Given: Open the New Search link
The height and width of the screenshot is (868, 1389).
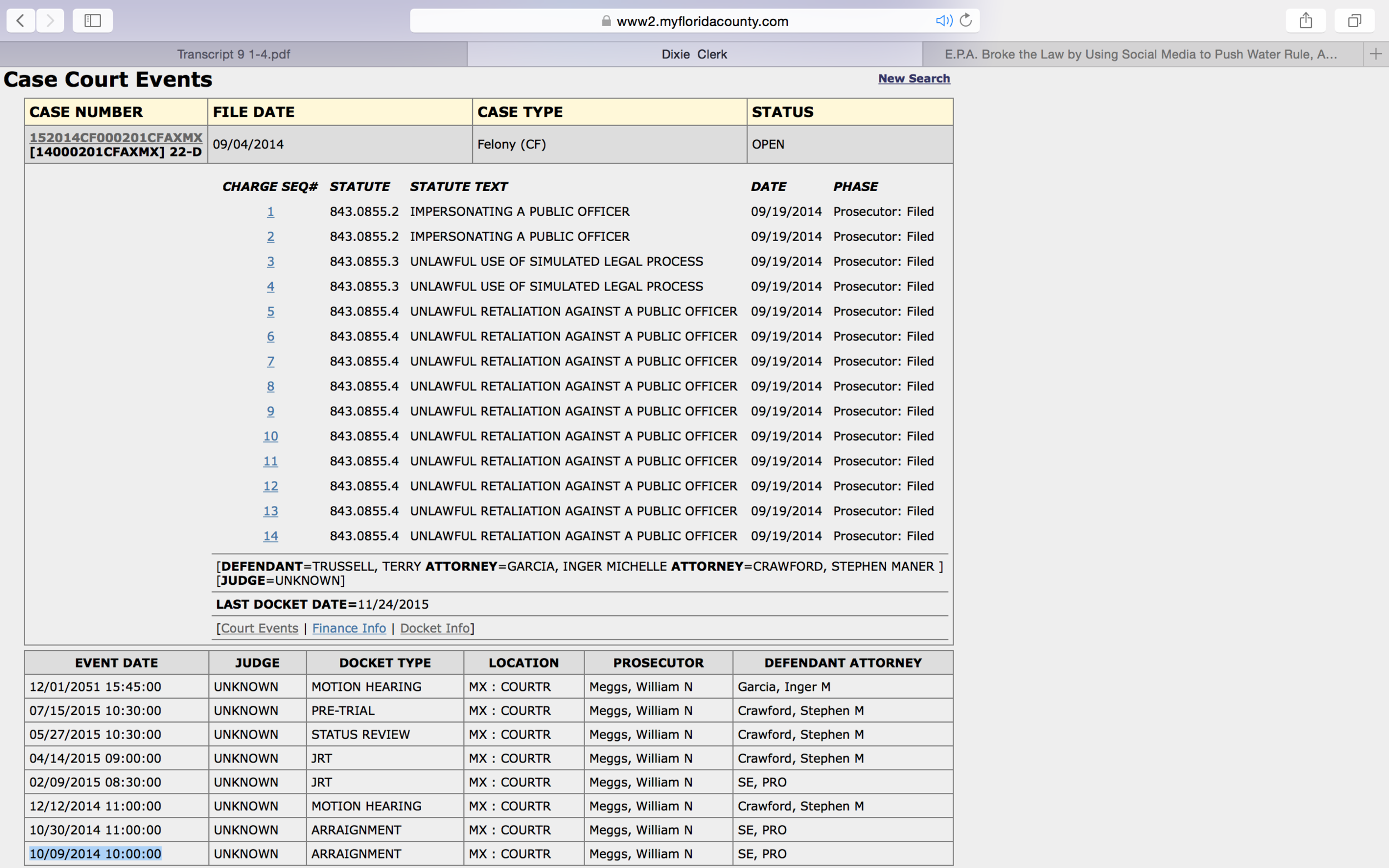Looking at the screenshot, I should (x=913, y=78).
